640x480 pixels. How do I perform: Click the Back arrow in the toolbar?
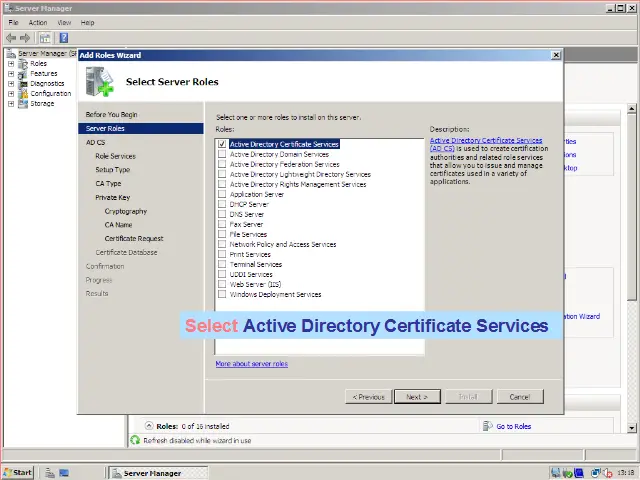point(11,38)
